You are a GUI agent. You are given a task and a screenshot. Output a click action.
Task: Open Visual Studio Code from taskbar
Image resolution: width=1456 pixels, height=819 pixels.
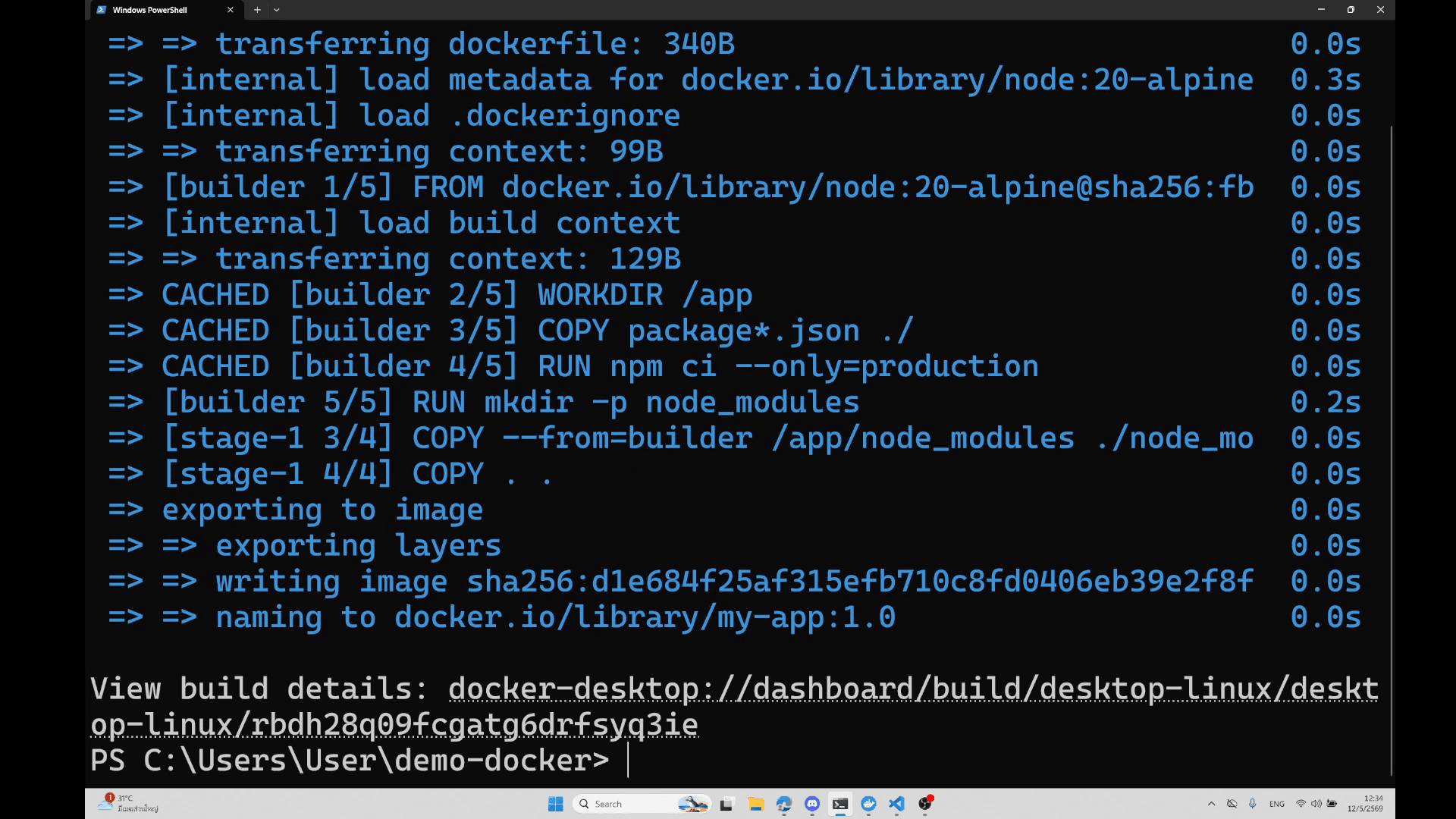click(896, 804)
